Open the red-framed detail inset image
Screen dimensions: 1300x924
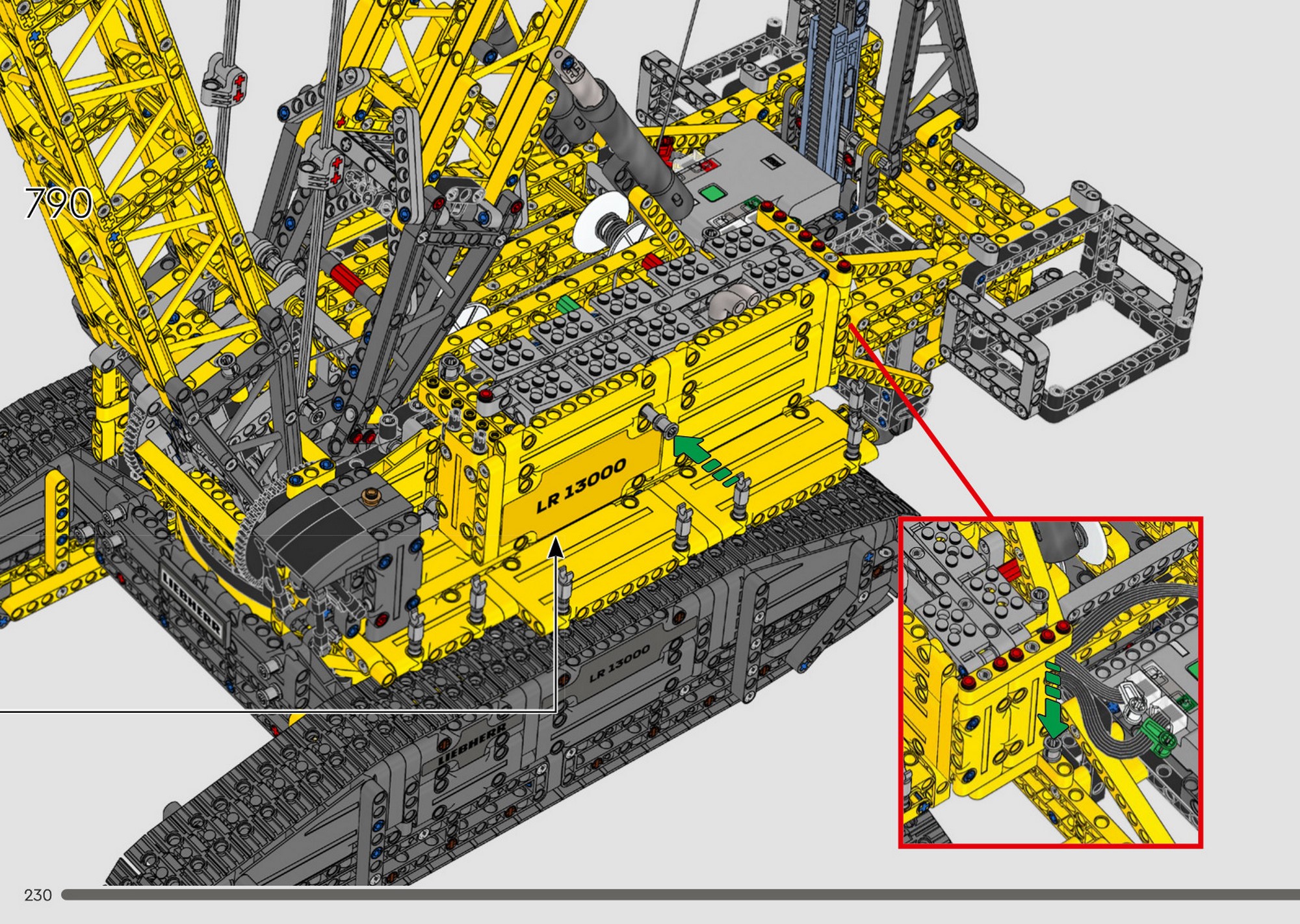click(x=1050, y=682)
